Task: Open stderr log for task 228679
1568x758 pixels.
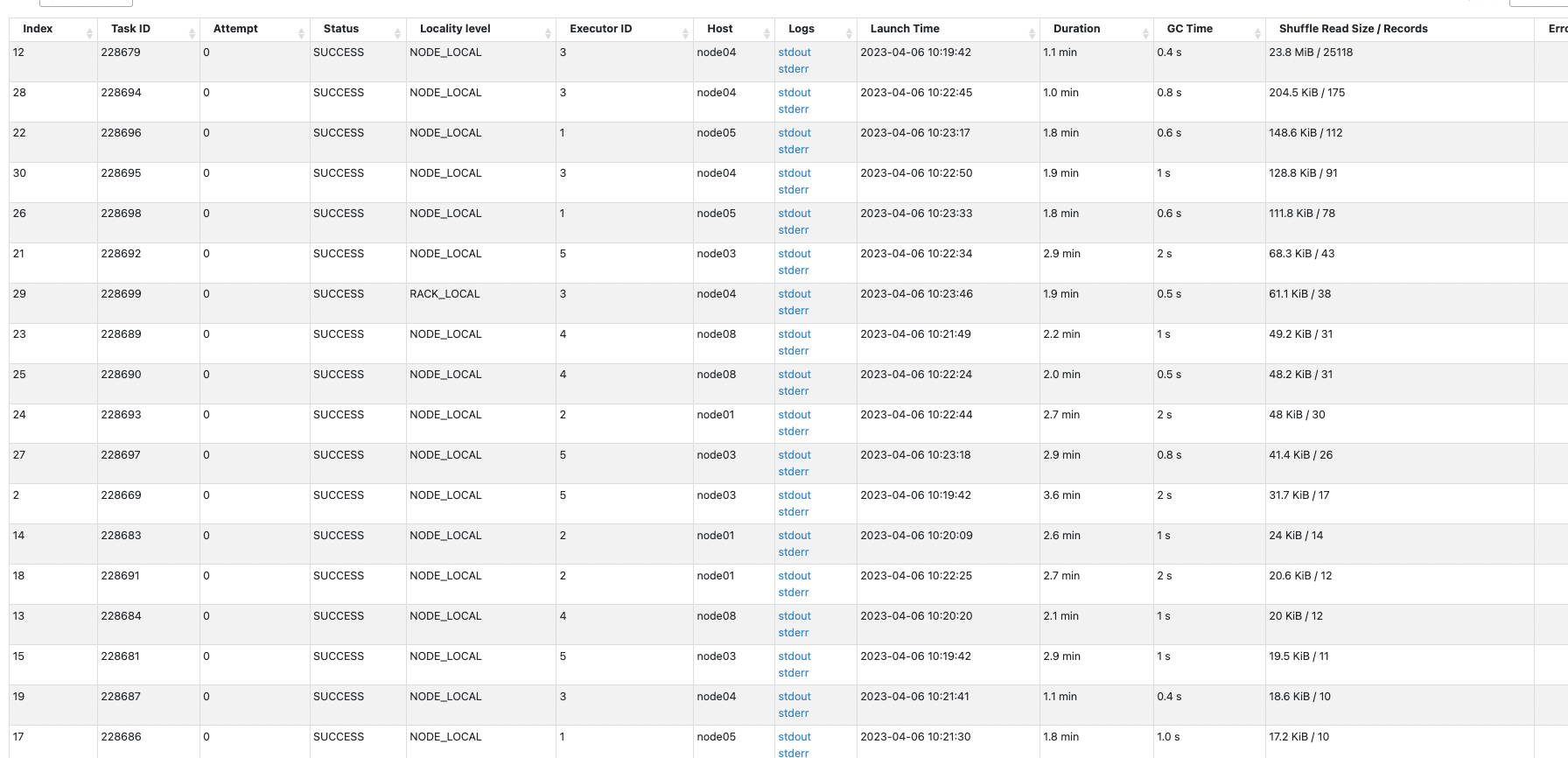Action: pyautogui.click(x=794, y=69)
